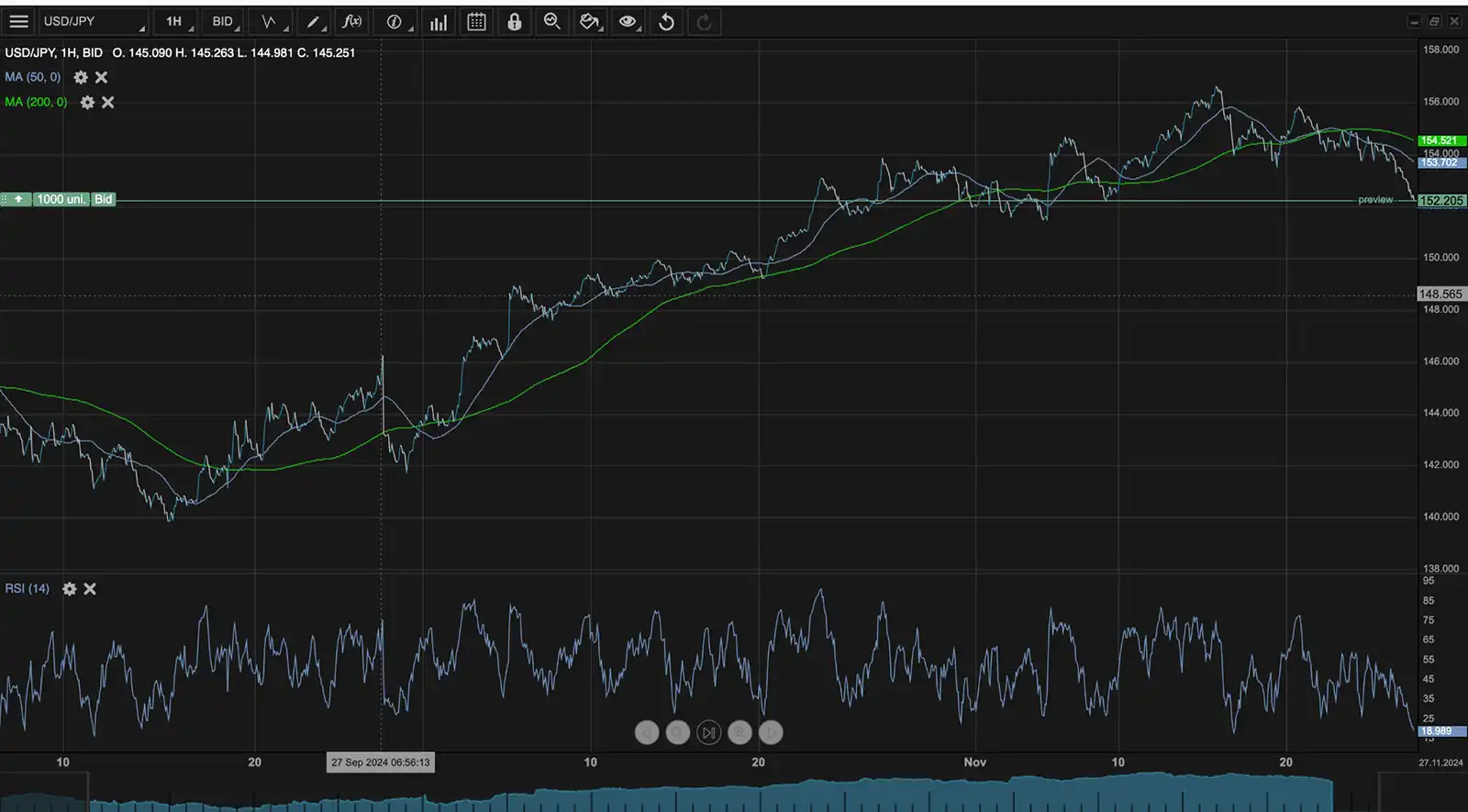1468x812 pixels.
Task: Expand the BID price side dropdown
Action: (x=223, y=22)
